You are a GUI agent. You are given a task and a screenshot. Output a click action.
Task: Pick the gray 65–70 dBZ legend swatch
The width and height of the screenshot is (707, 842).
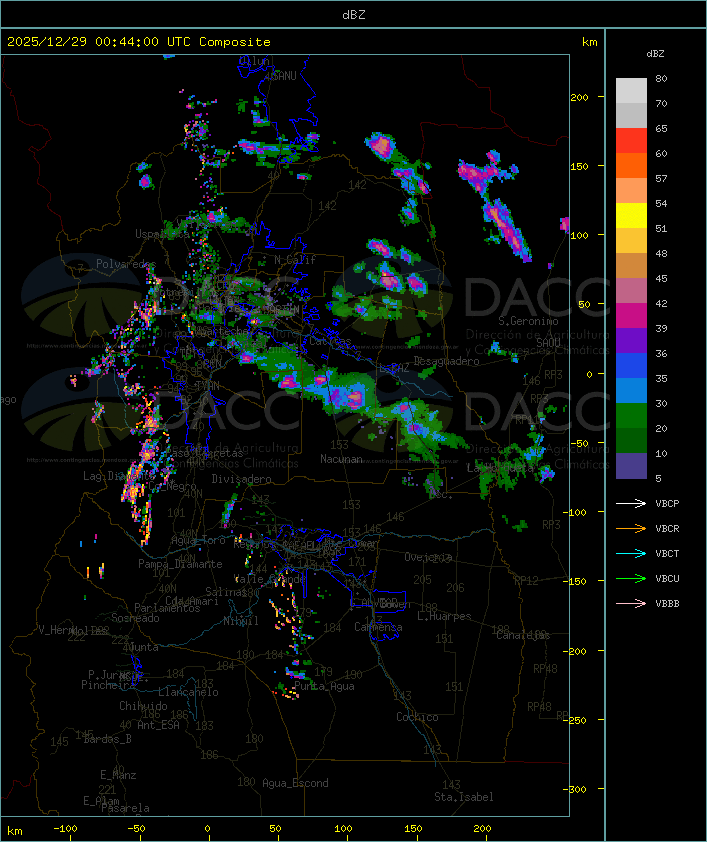631,115
